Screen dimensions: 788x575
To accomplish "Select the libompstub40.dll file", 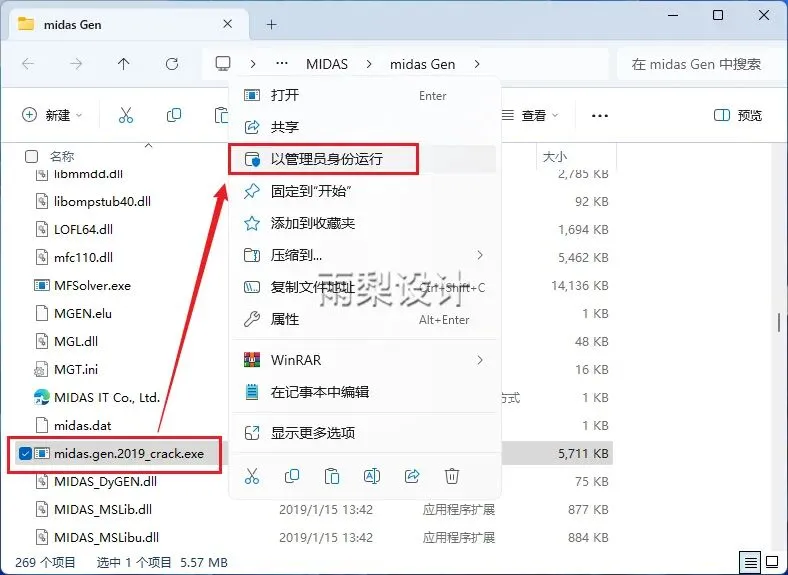I will [x=103, y=202].
